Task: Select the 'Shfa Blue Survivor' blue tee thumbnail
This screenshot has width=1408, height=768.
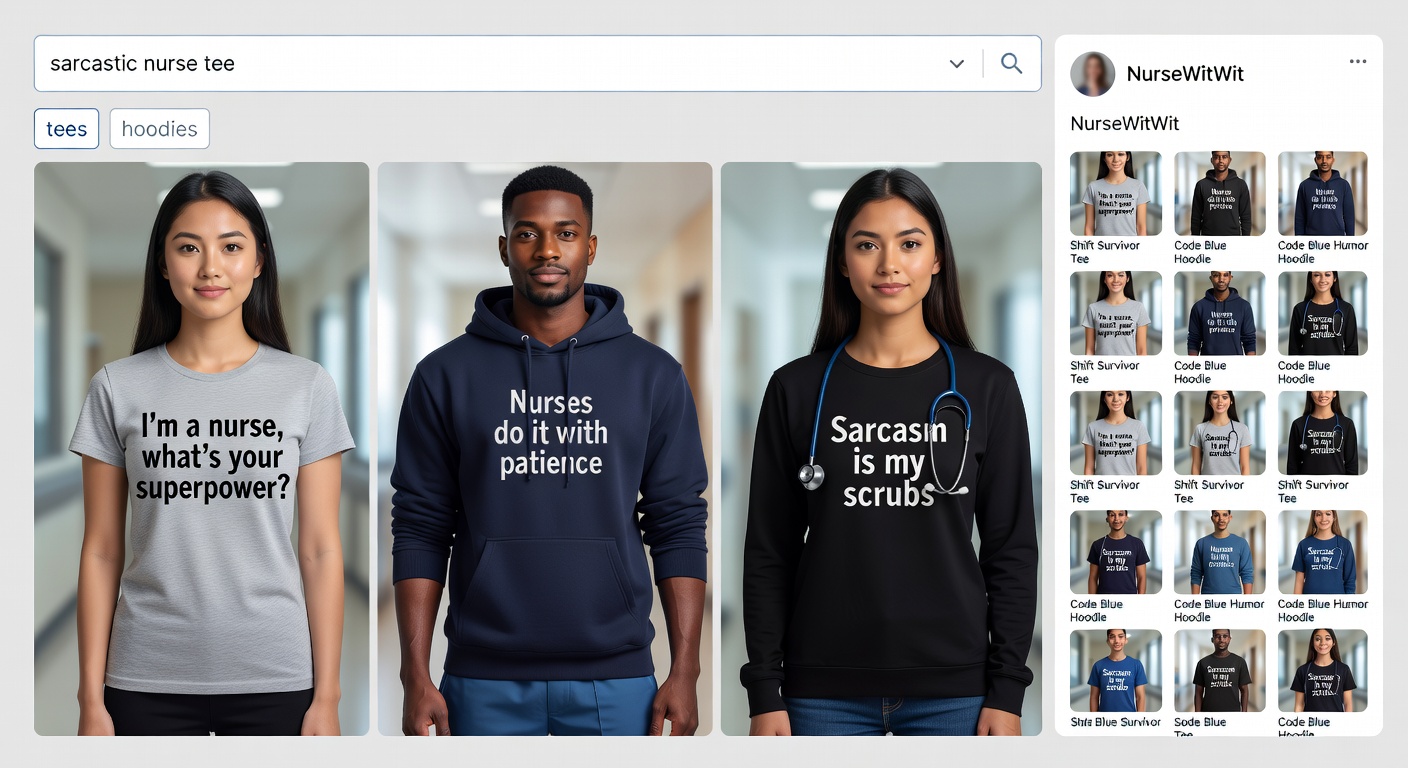Action: point(1116,670)
